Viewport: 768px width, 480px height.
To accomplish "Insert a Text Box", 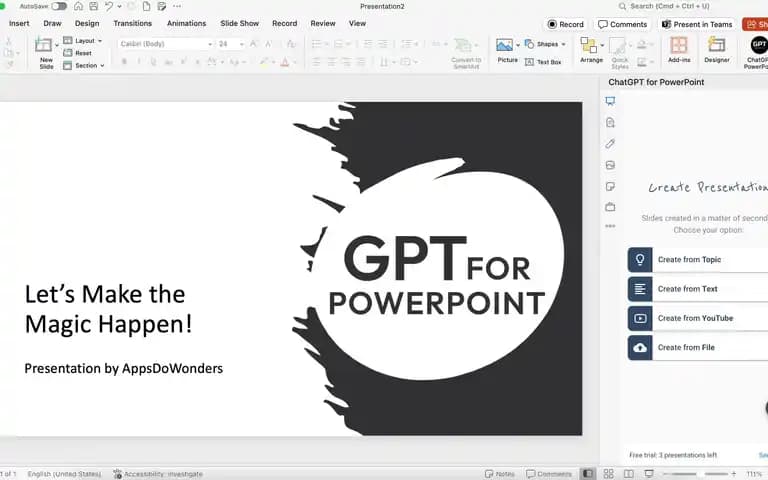I will pos(543,62).
